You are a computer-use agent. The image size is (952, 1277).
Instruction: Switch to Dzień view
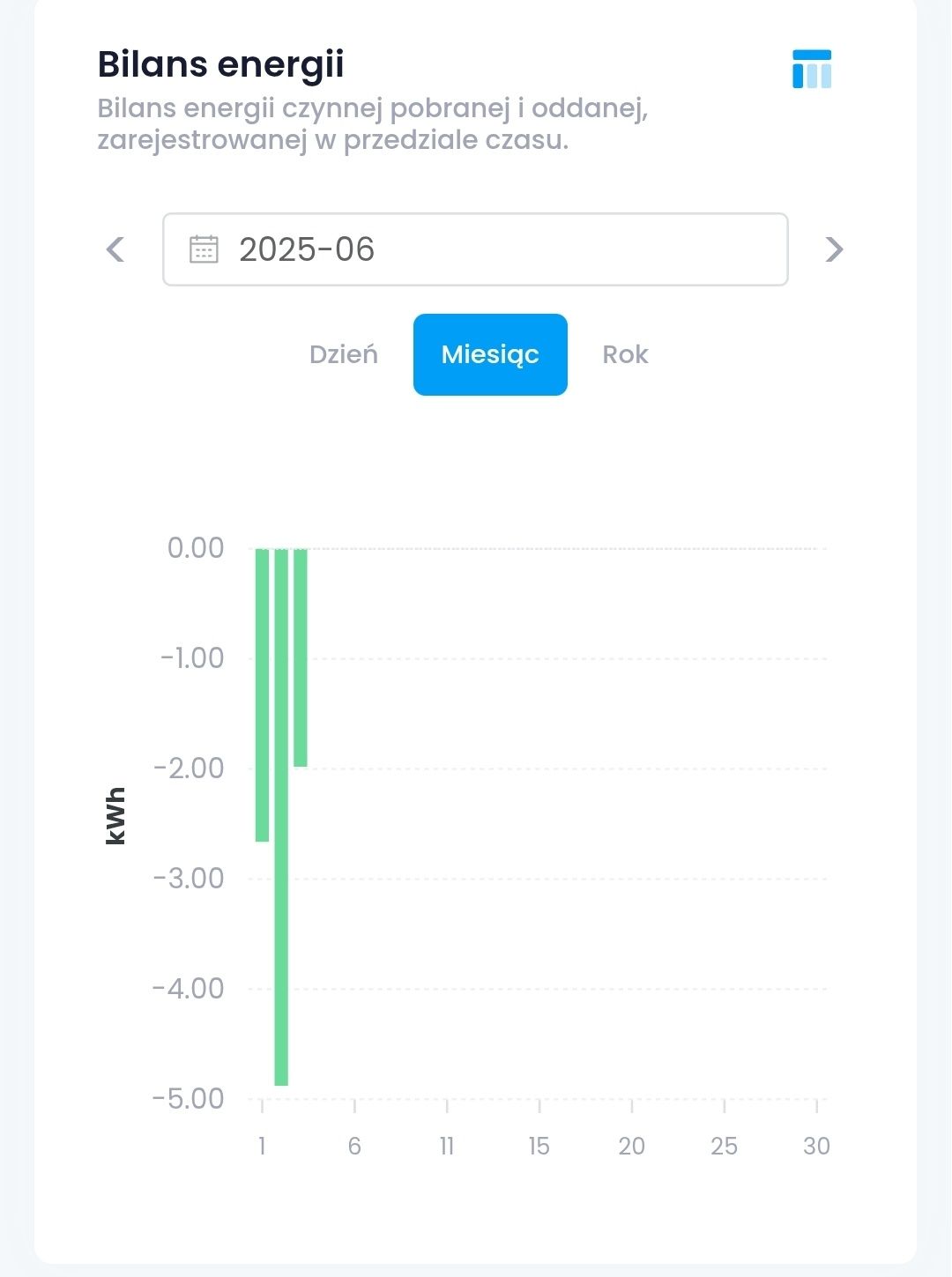[x=344, y=354]
